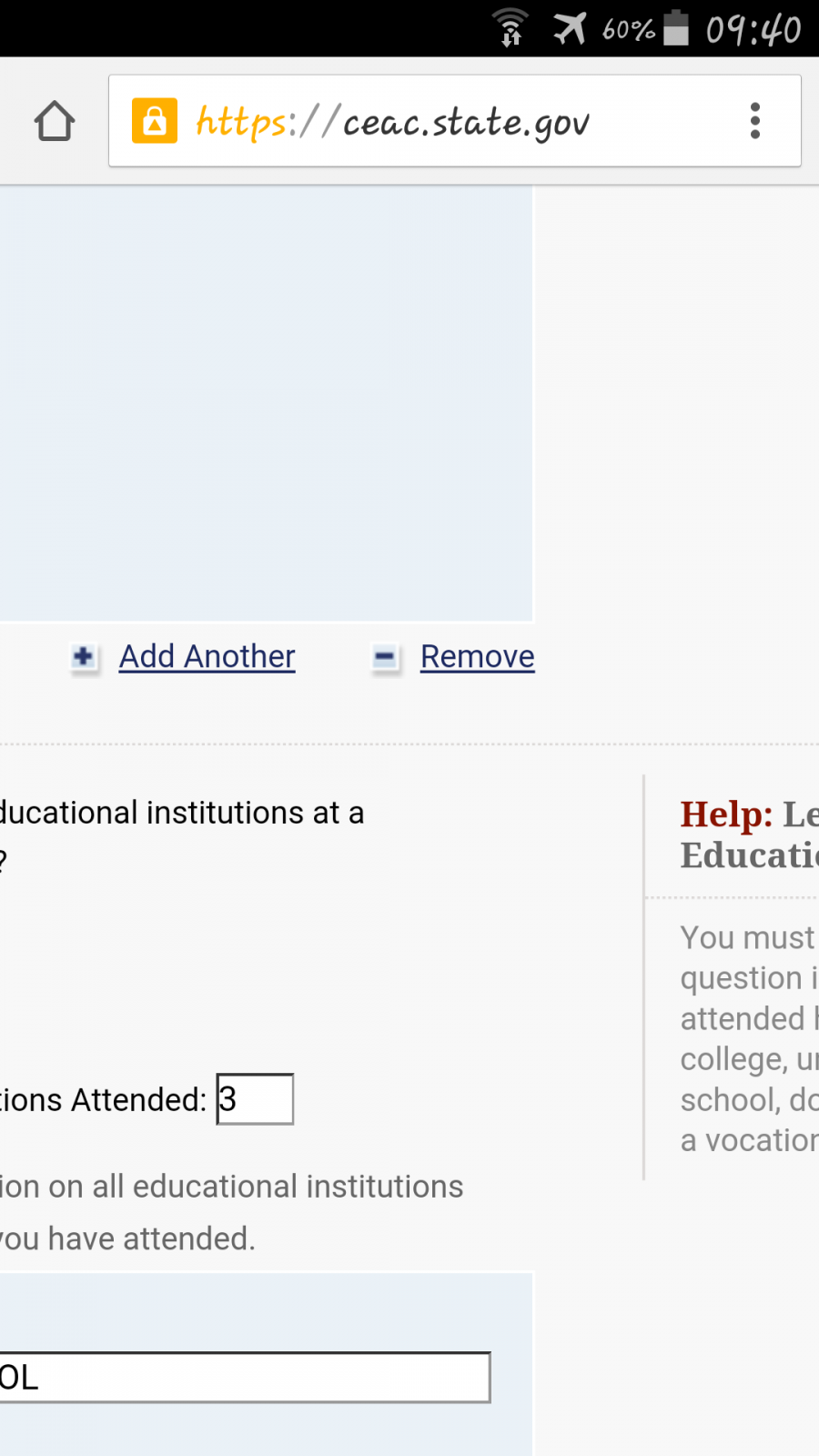The width and height of the screenshot is (819, 1456).
Task: Click the empty blue form panel
Action: pos(266,403)
